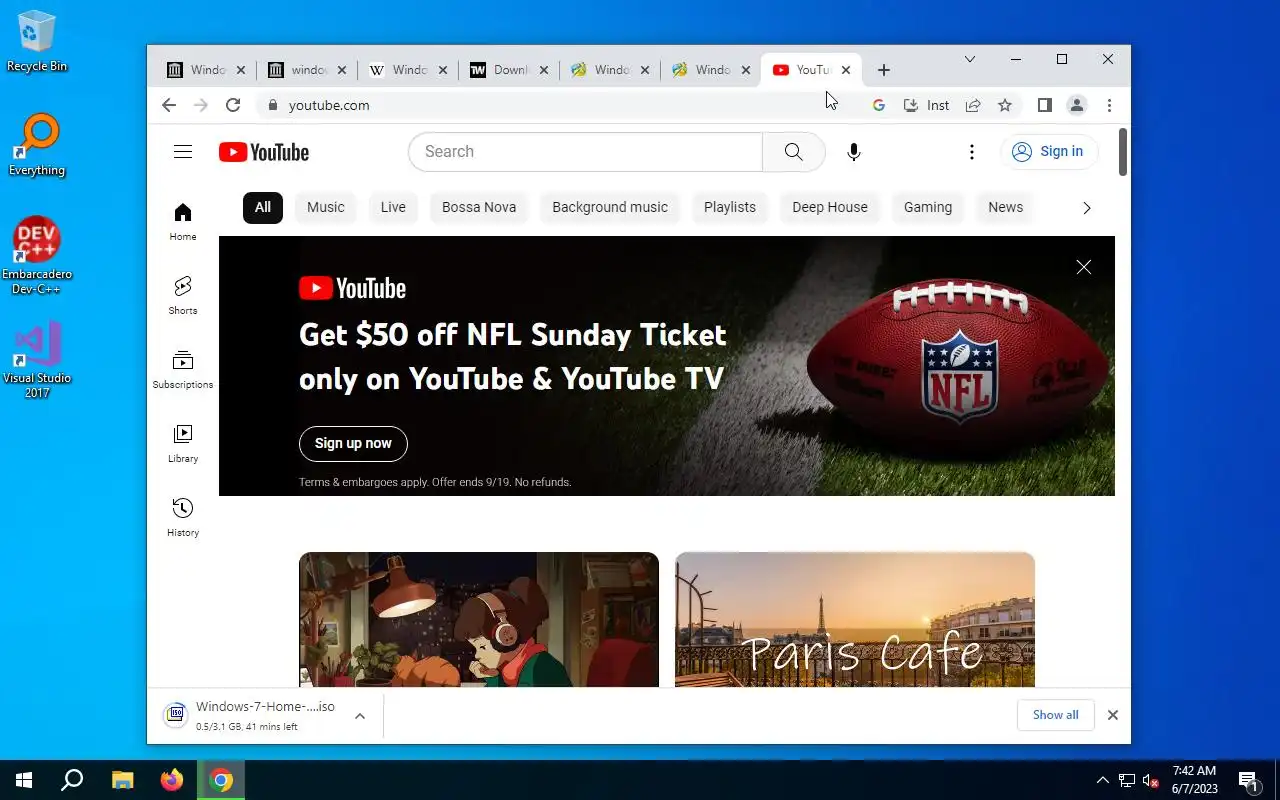Select the Bossa Nova filter chip
The height and width of the screenshot is (800, 1280).
pos(479,207)
